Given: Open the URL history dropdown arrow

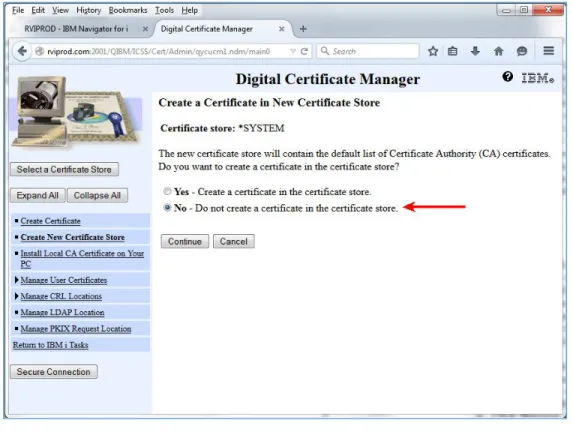Looking at the screenshot, I should click(293, 52).
